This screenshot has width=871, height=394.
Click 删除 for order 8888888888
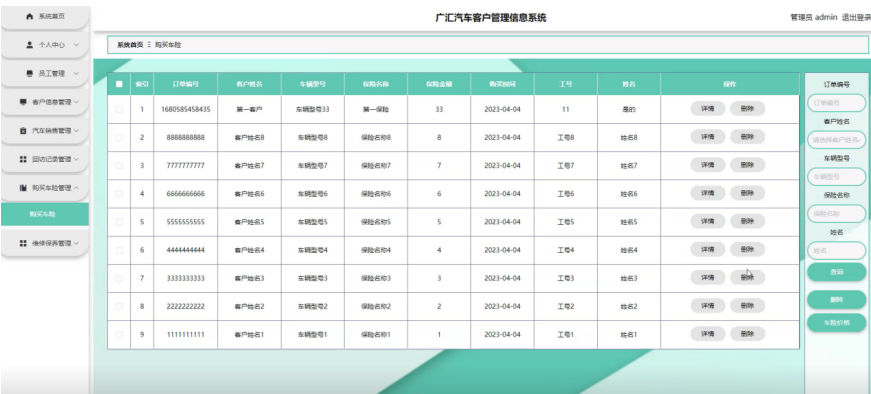point(747,137)
